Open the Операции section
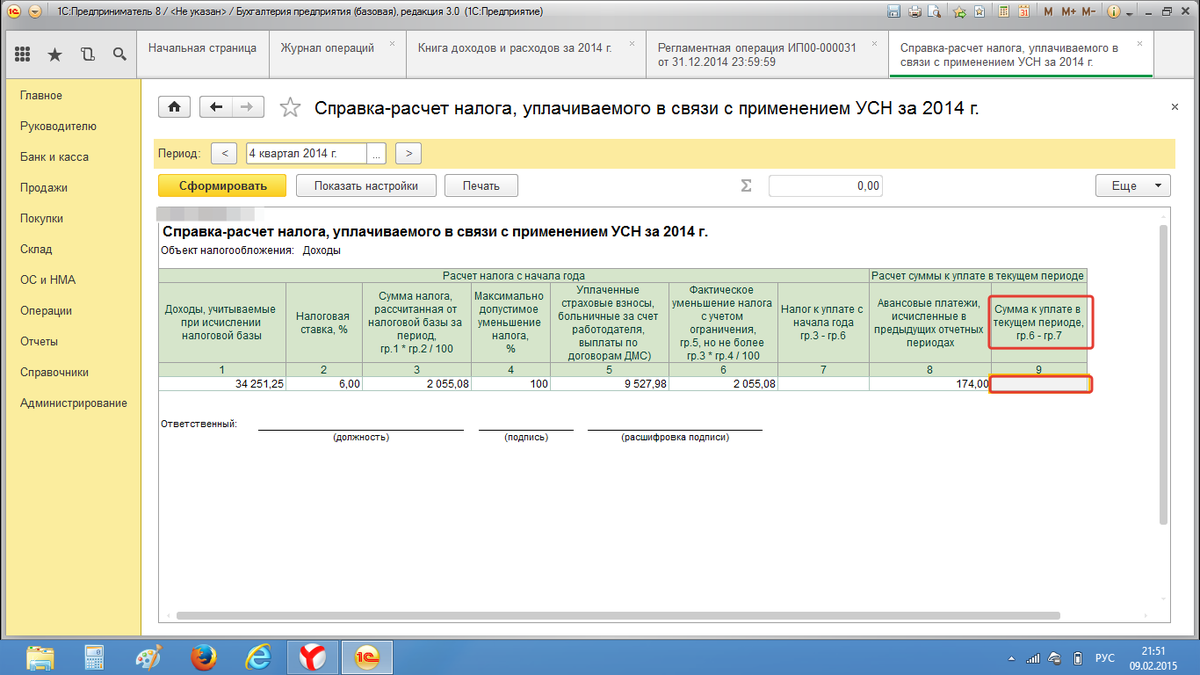This screenshot has height=675, width=1200. [x=46, y=311]
